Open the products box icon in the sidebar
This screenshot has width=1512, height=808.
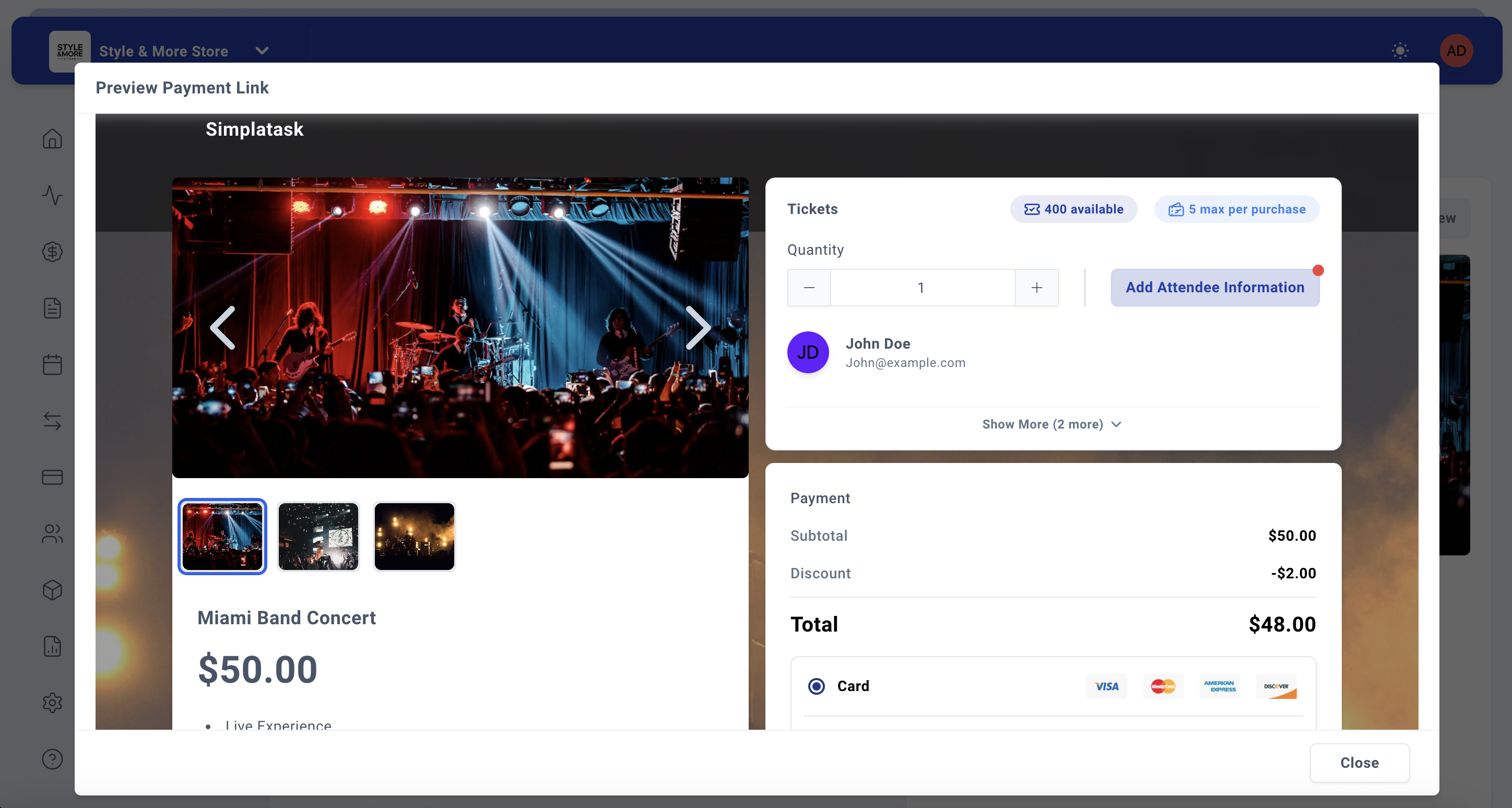point(52,590)
